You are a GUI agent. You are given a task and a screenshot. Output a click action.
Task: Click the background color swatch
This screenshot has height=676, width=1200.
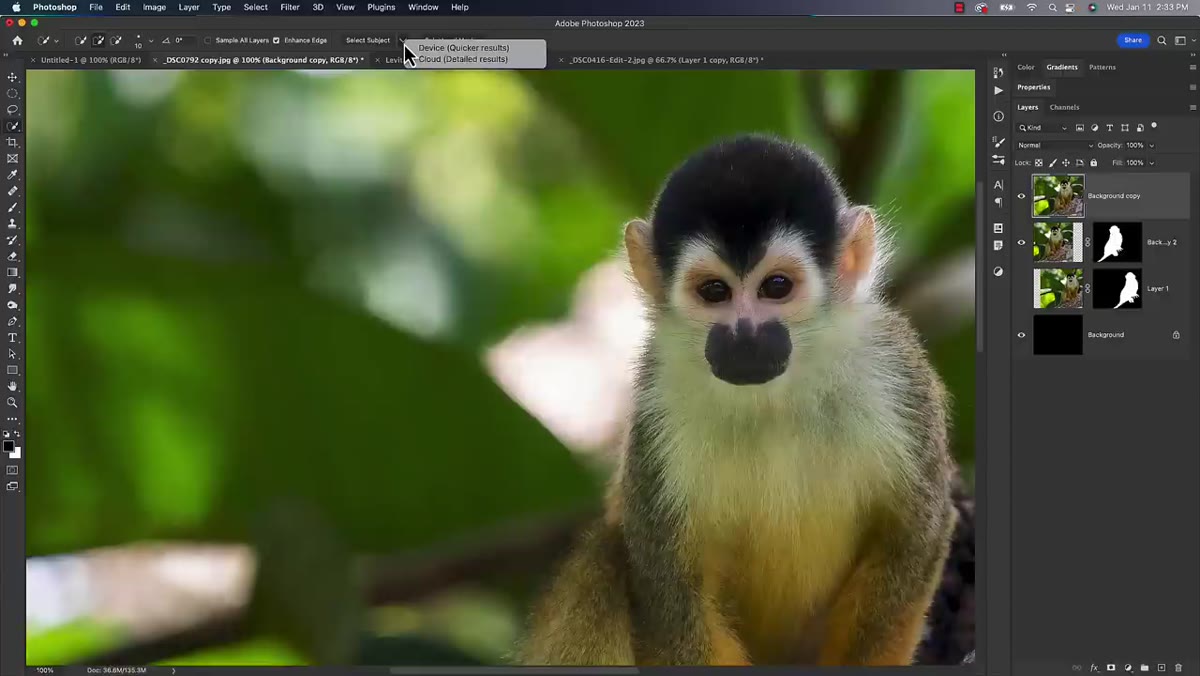point(16,453)
